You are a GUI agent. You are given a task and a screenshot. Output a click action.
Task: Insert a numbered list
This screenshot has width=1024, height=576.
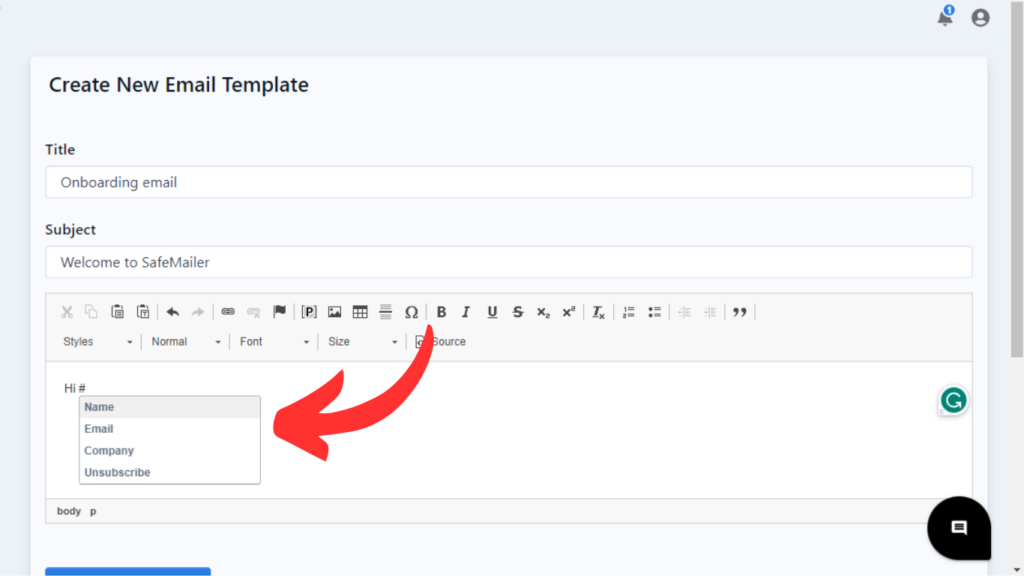pos(629,312)
